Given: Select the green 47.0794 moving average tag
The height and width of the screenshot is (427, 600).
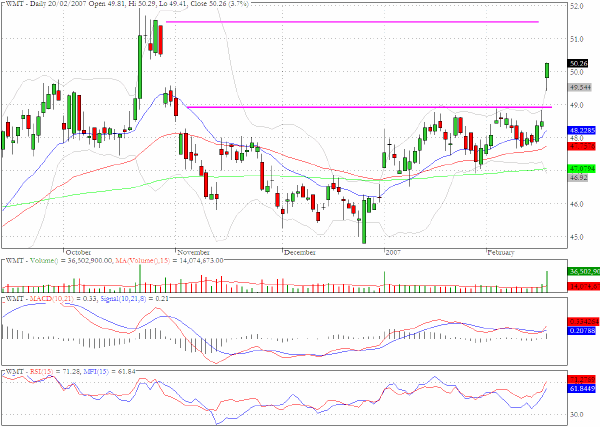Looking at the screenshot, I should tap(582, 168).
